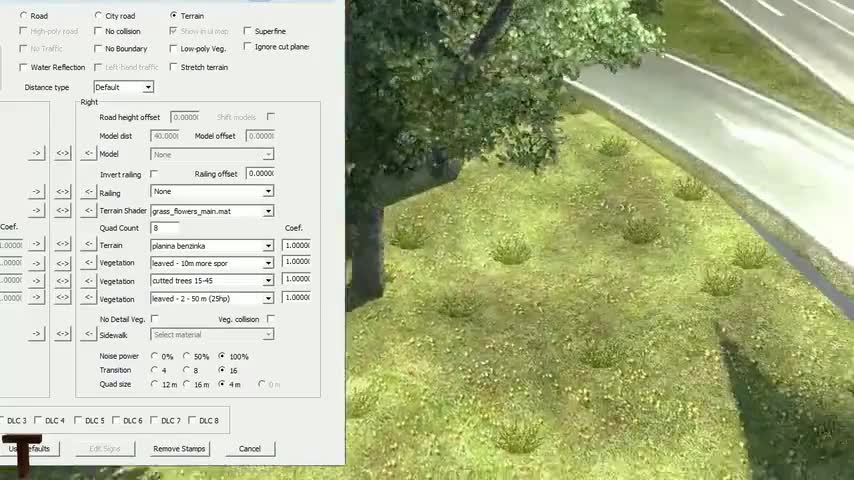Tick the DLC 8 checkbox

[x=192, y=420]
